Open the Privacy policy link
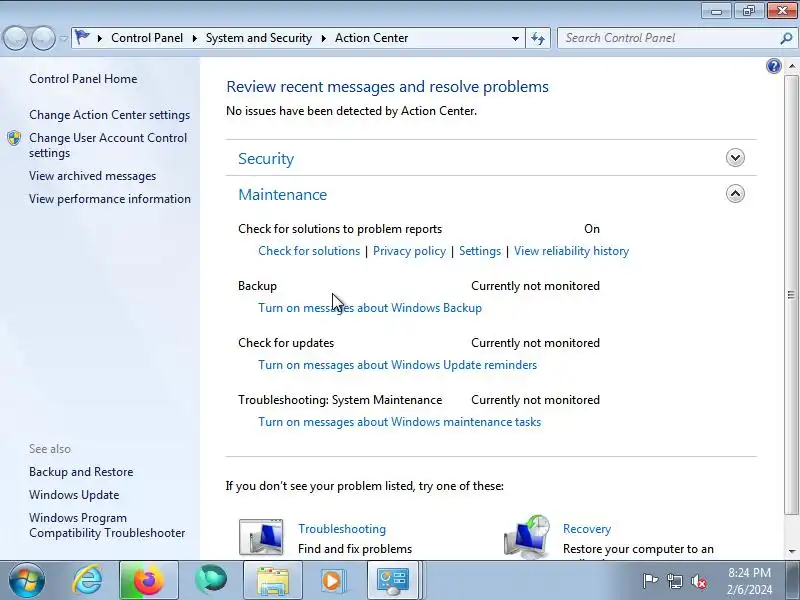The height and width of the screenshot is (600, 800). (x=409, y=251)
